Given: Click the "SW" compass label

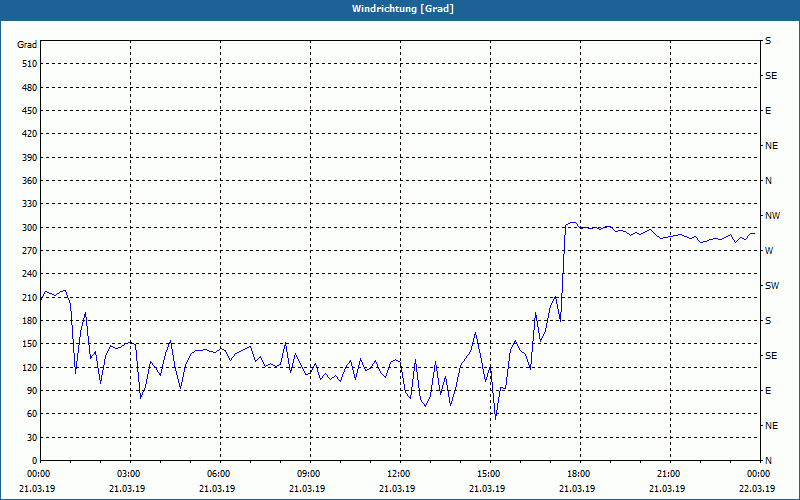Looking at the screenshot, I should 772,286.
